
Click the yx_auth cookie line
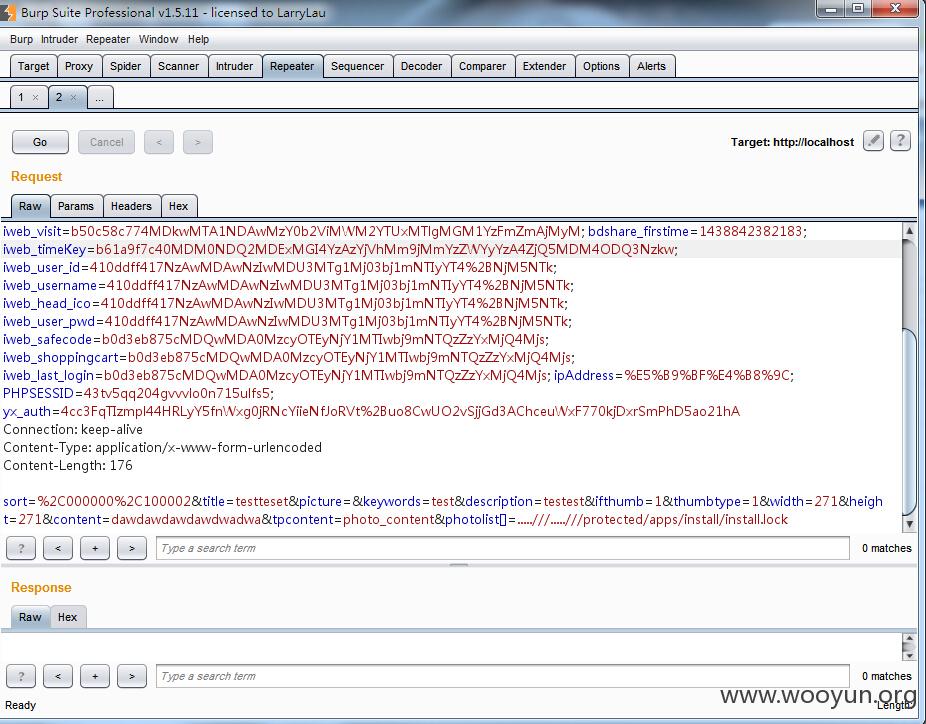pos(371,412)
